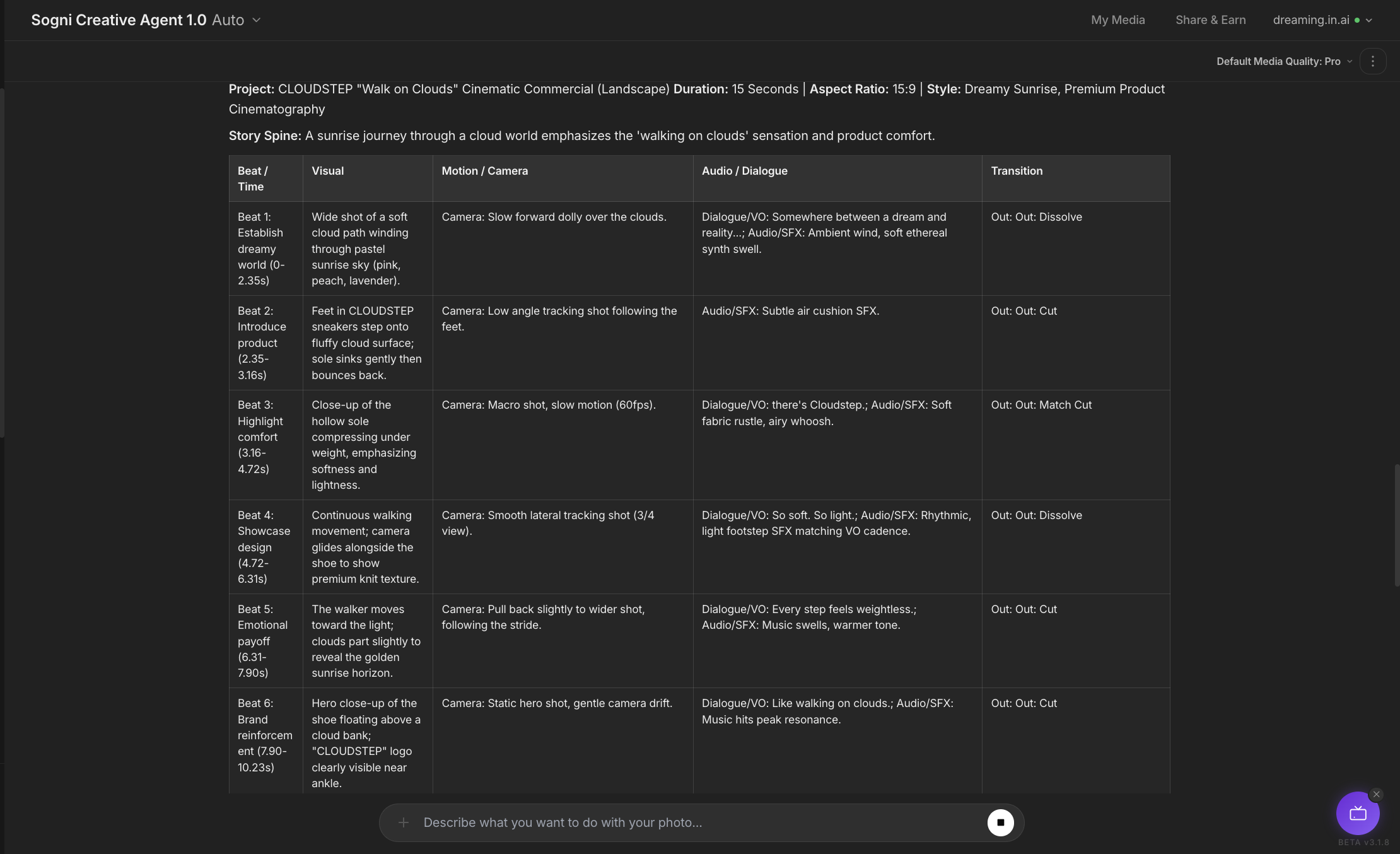Add an attachment with the plus icon
1400x854 pixels.
point(404,822)
